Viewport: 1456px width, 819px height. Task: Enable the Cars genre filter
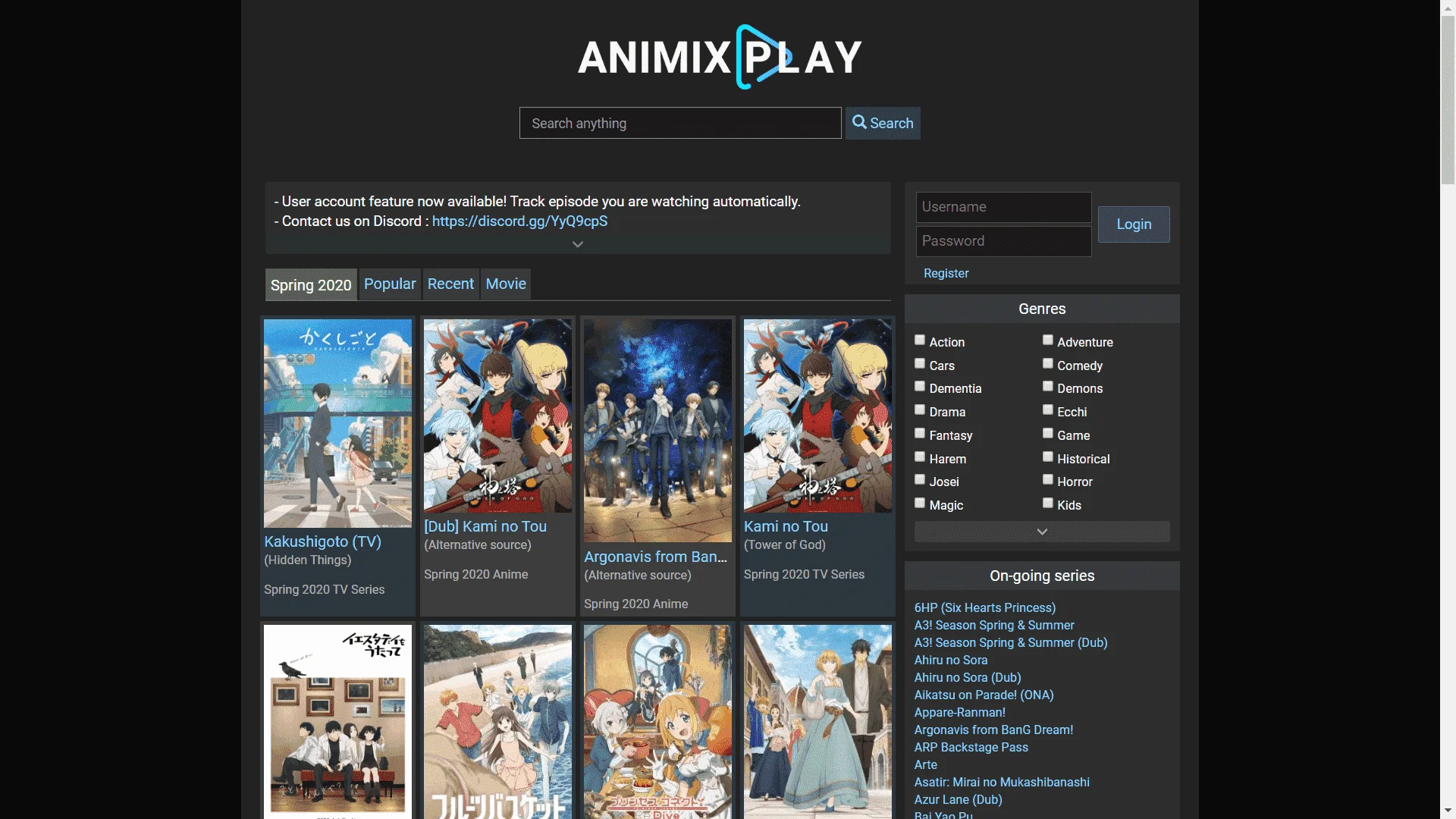tap(920, 364)
